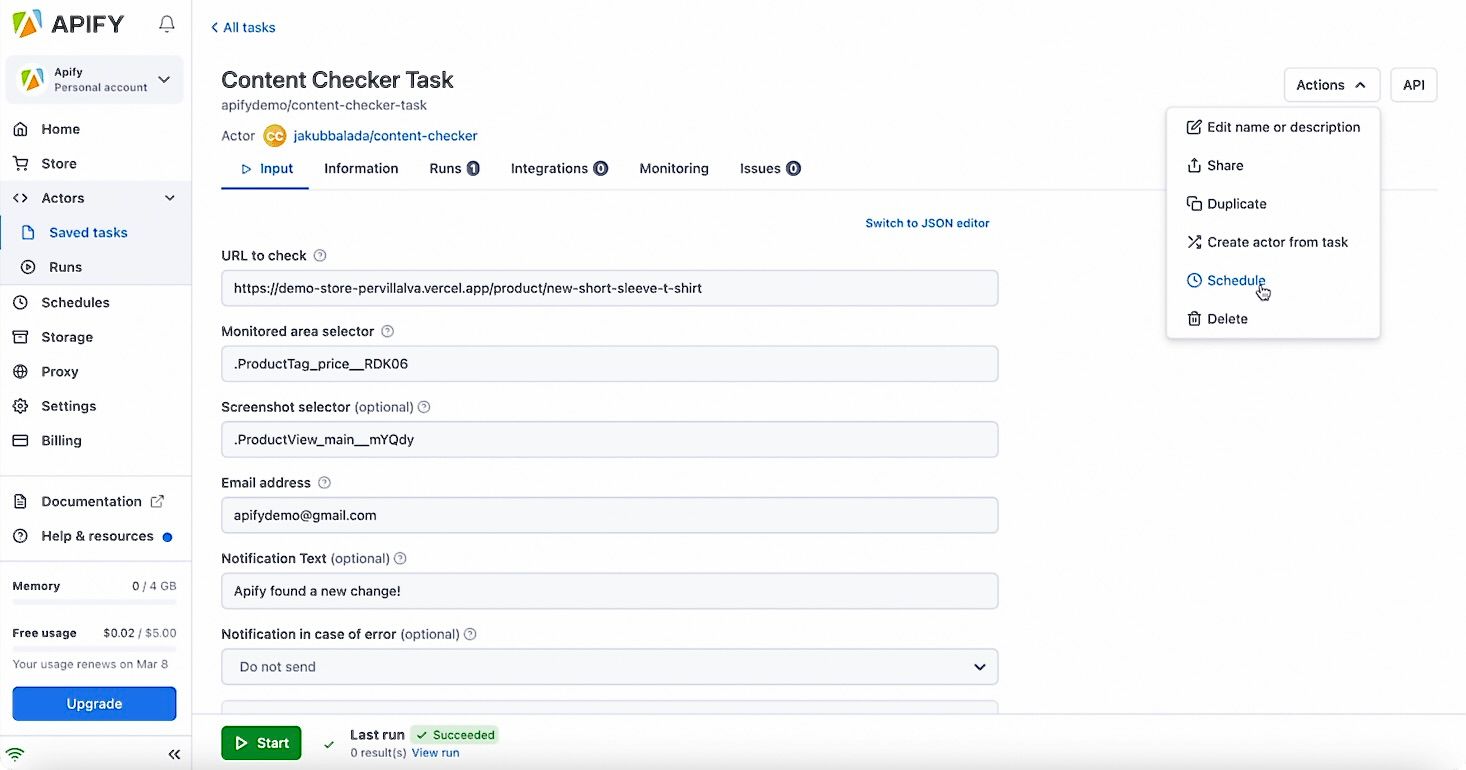Image resolution: width=1466 pixels, height=770 pixels.
Task: Click the blue Upgrade button
Action: (94, 704)
